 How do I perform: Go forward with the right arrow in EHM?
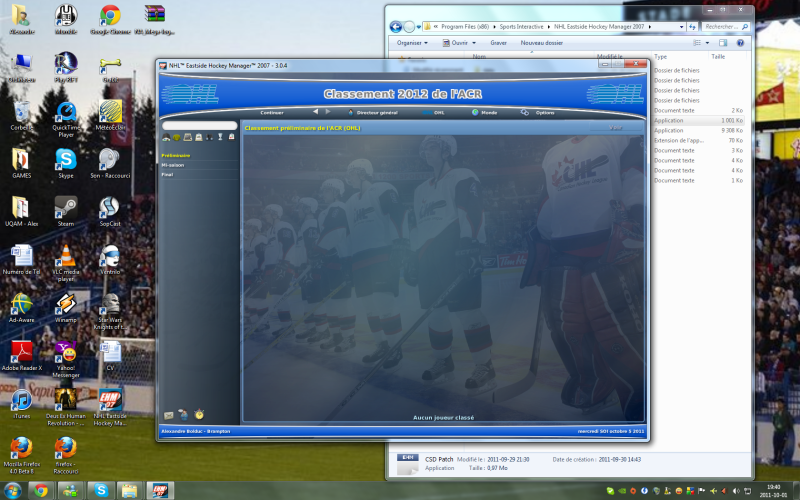click(x=328, y=112)
